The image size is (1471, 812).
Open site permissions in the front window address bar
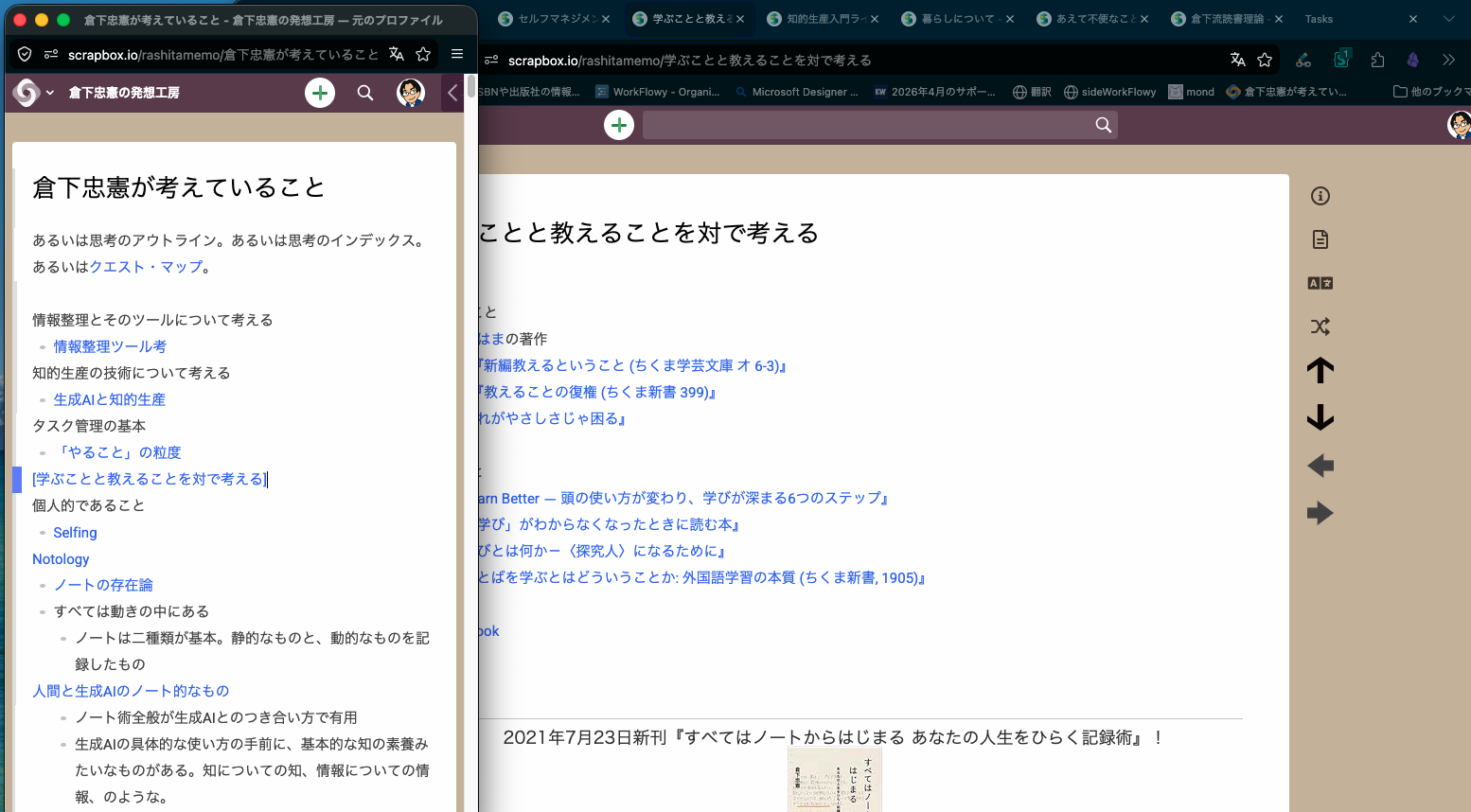(51, 54)
